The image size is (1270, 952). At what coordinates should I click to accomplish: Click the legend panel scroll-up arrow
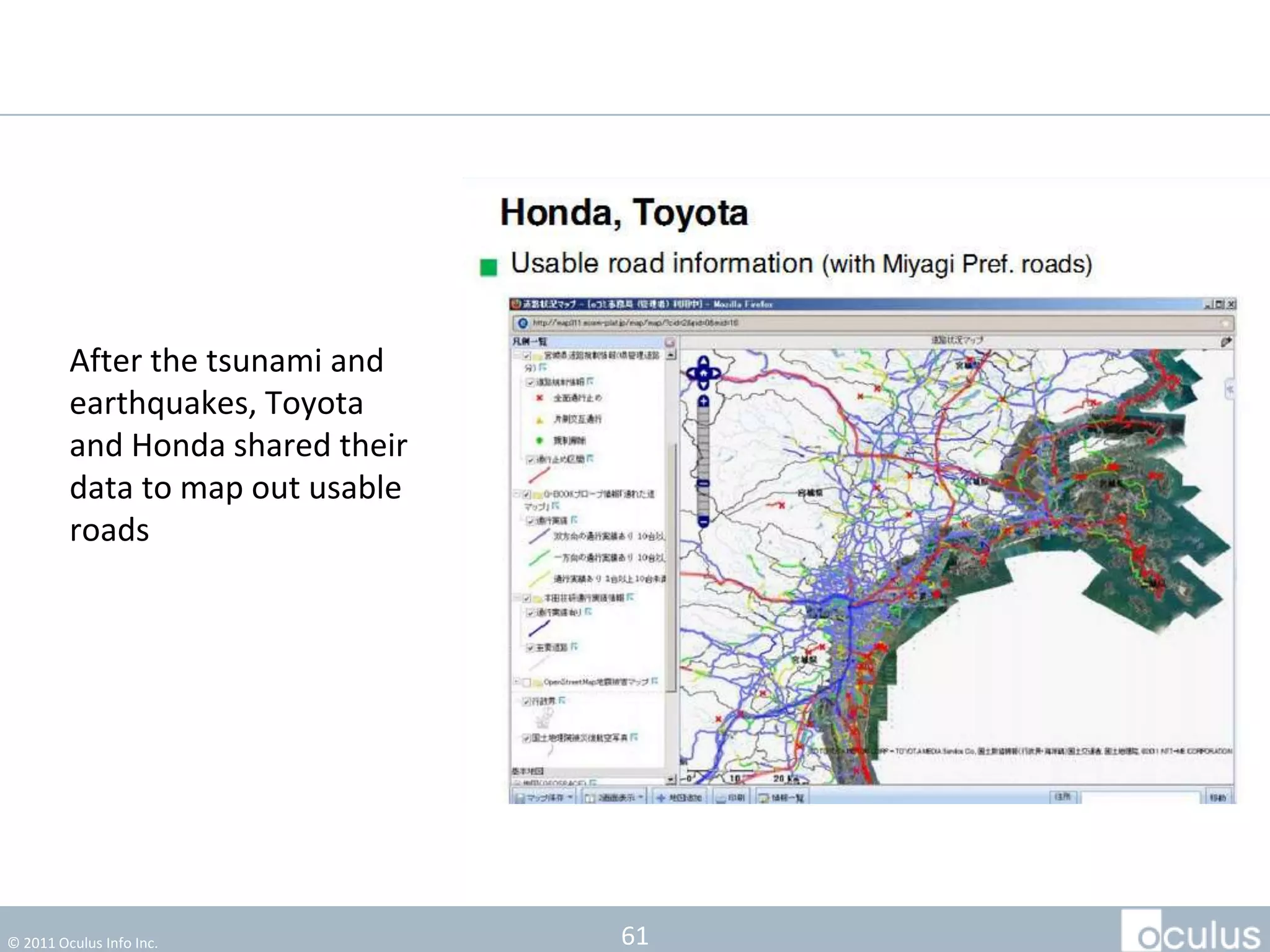(x=671, y=355)
